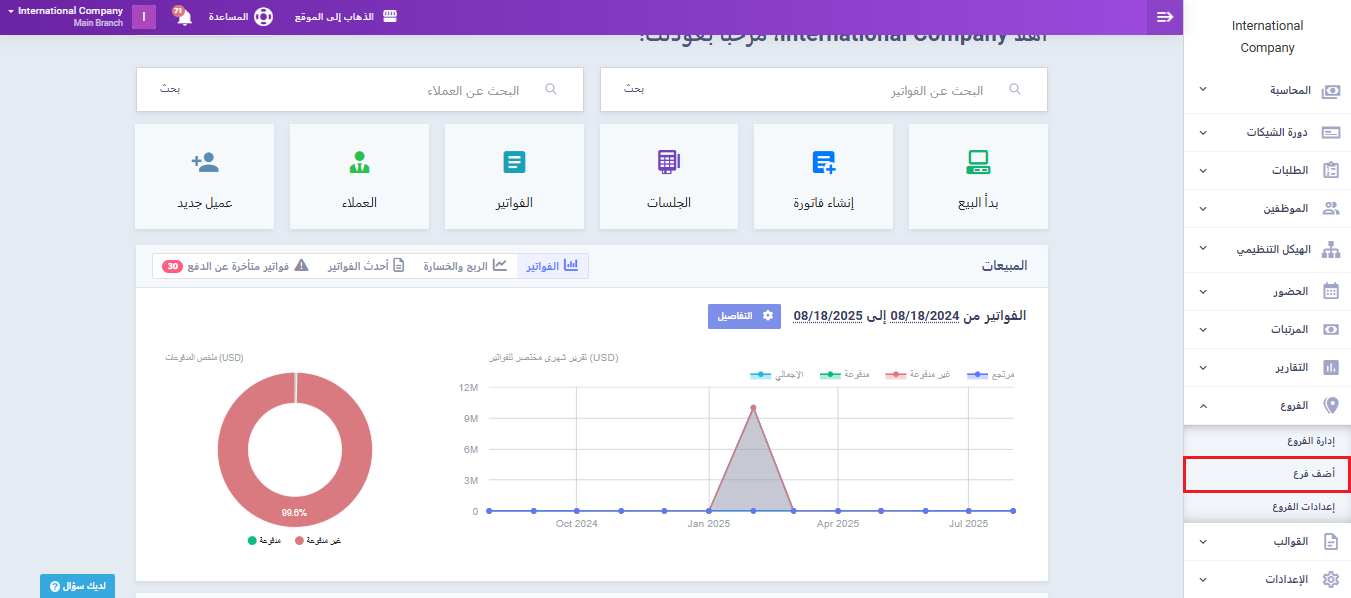Collapse the Branches (الفروع) sidebar section
1351x598 pixels.
click(x=1267, y=406)
